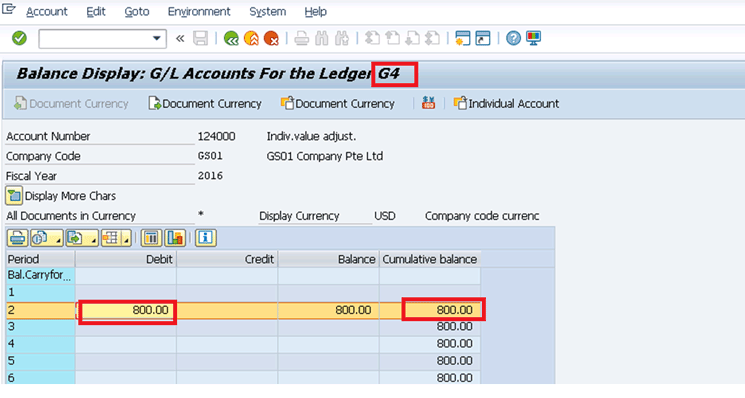Click the greyed-out Save disk icon
Viewport: 745px width, 398px height.
pyautogui.click(x=201, y=38)
